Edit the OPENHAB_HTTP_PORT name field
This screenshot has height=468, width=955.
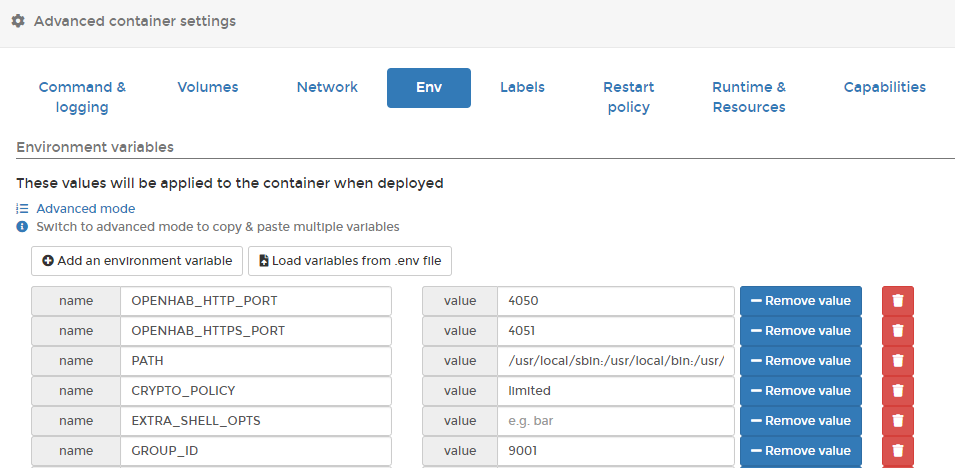click(256, 301)
